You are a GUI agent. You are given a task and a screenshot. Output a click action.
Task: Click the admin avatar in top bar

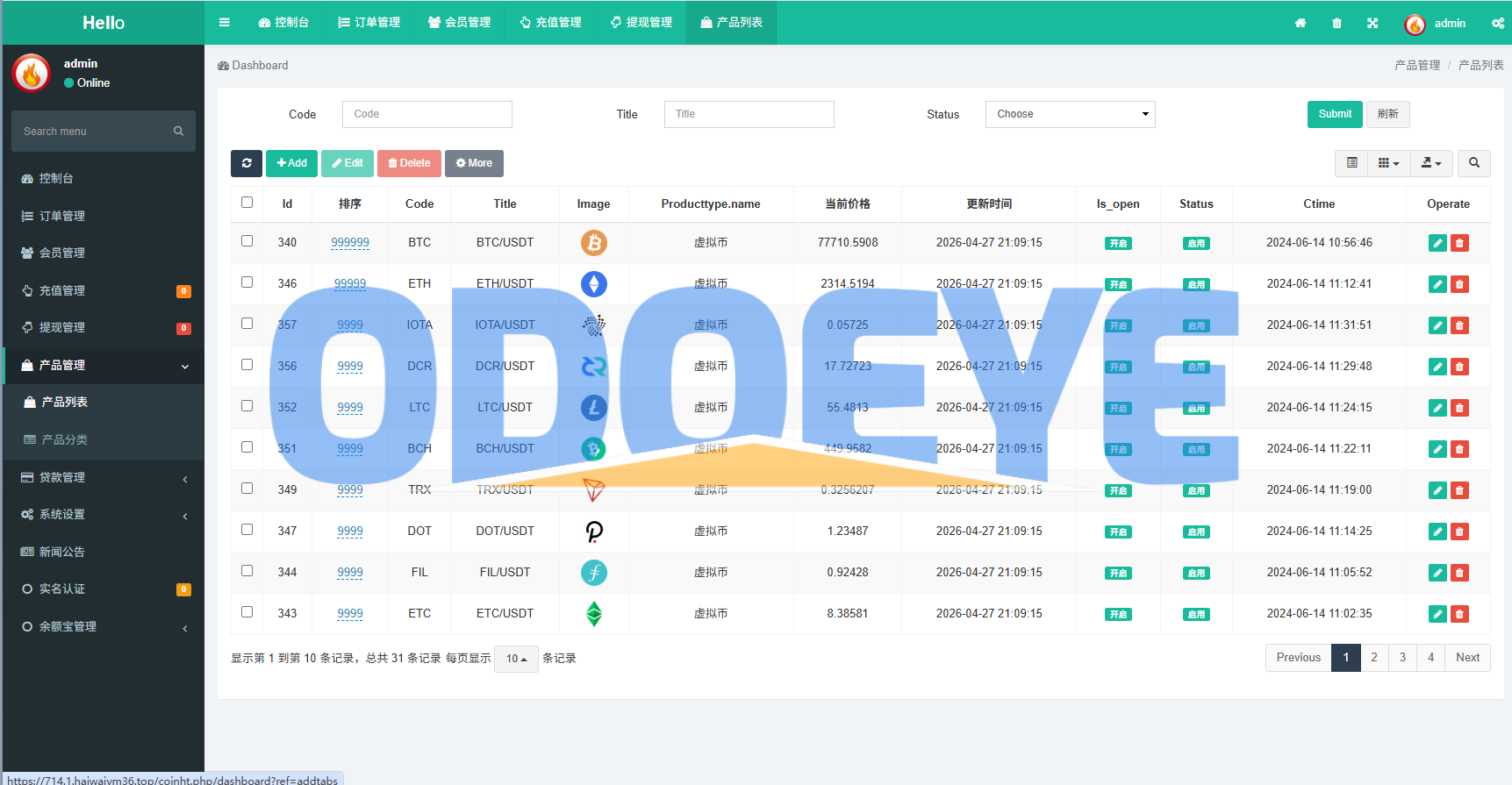pos(1415,25)
